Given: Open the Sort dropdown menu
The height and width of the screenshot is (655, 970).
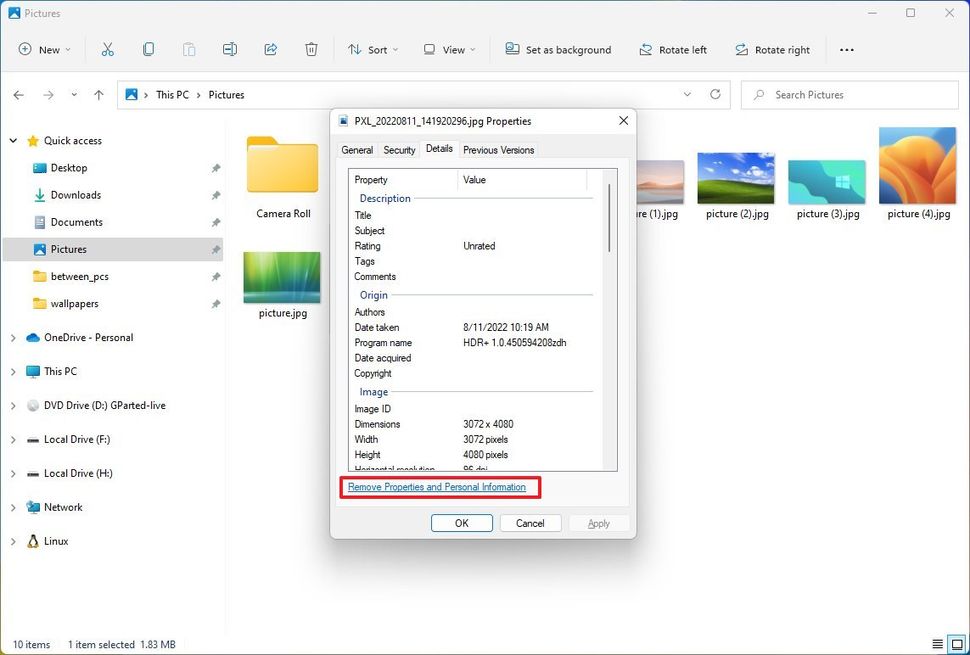Looking at the screenshot, I should coord(373,49).
